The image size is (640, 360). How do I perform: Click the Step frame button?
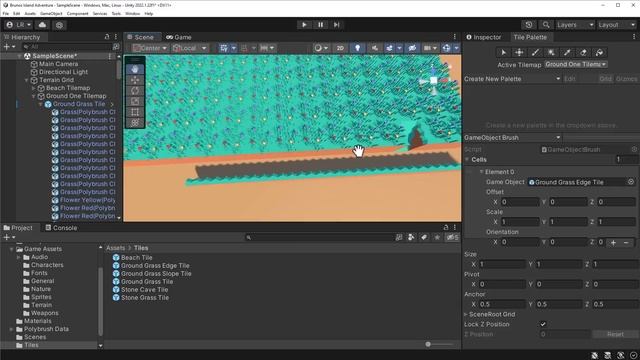[337, 25]
